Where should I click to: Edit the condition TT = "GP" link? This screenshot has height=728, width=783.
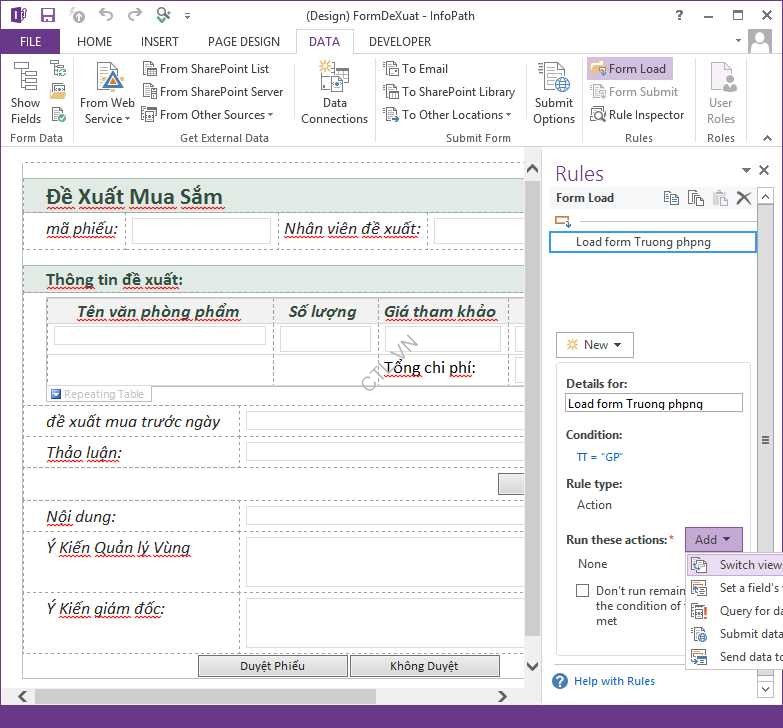(600, 457)
